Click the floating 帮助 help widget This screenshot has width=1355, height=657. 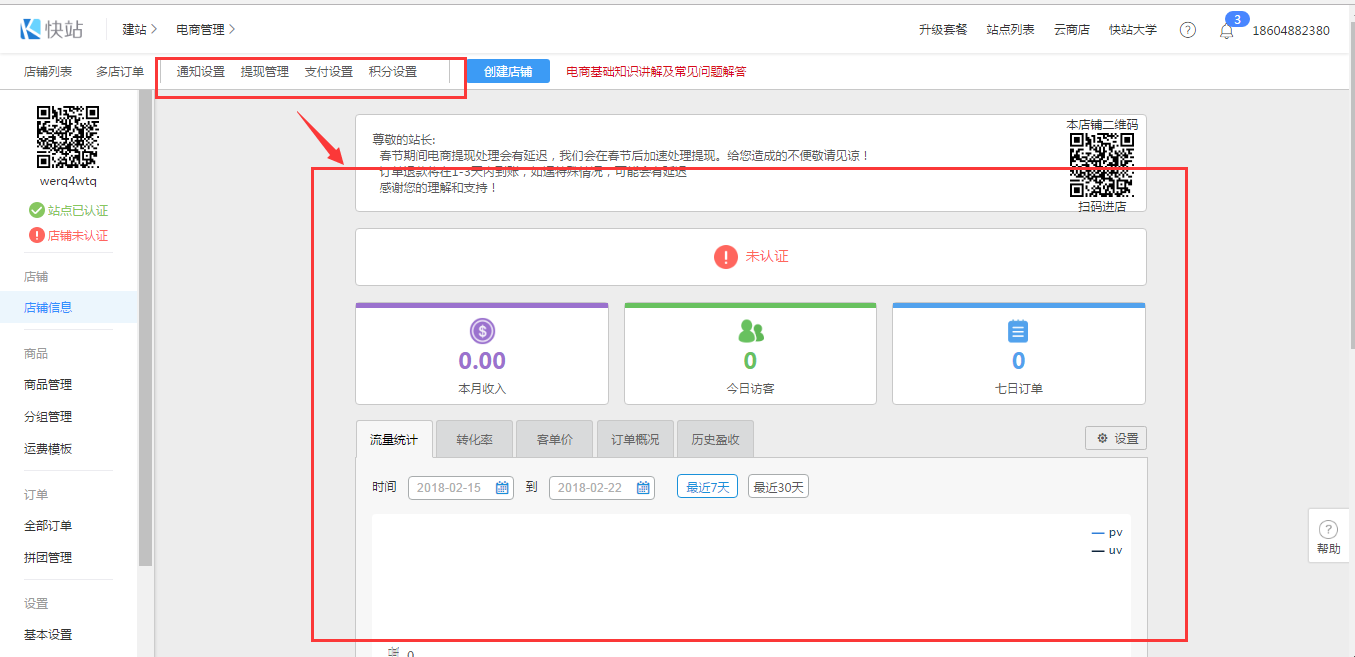tap(1328, 537)
